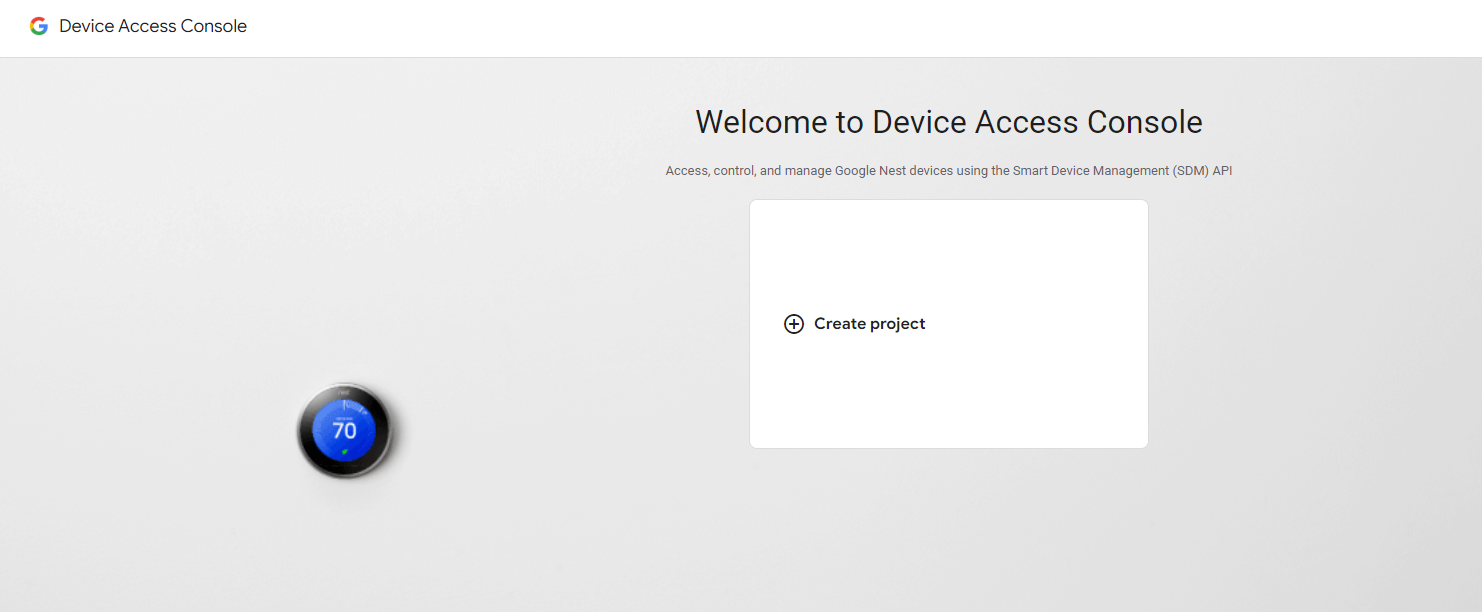Open the Device Access Console title link
The width and height of the screenshot is (1482, 612).
point(153,27)
